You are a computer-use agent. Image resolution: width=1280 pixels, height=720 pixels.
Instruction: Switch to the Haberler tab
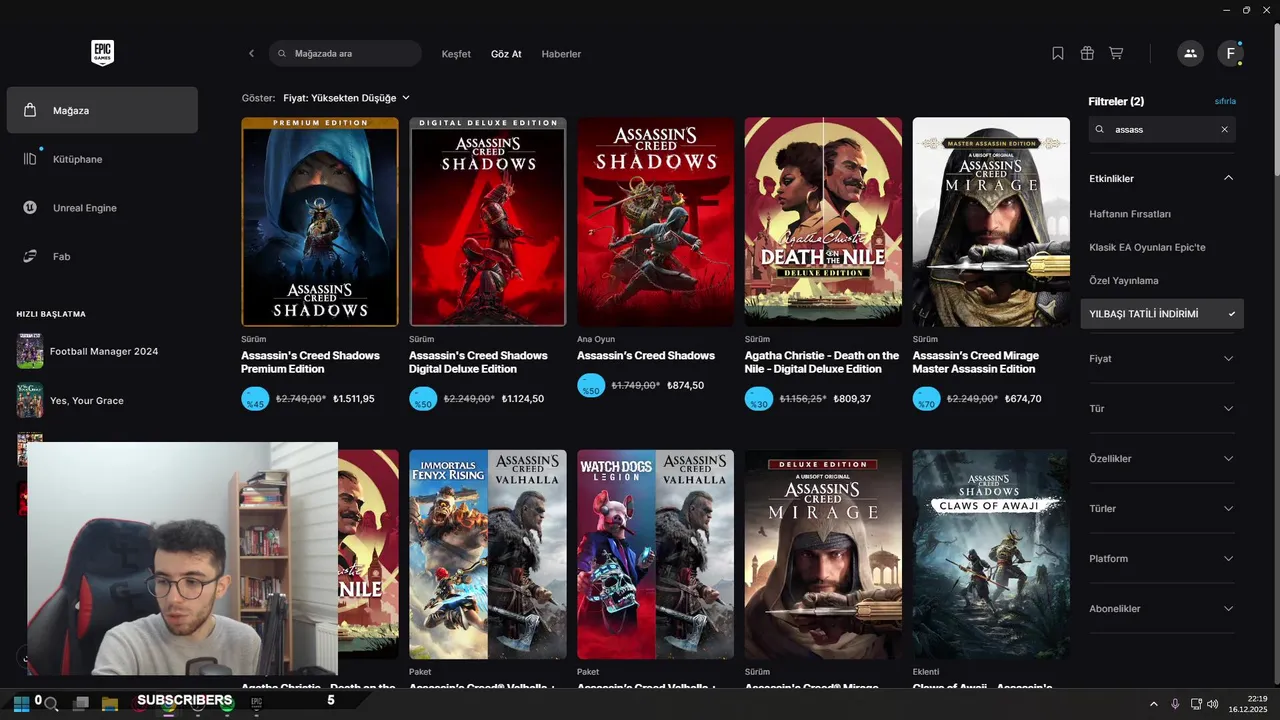(x=561, y=54)
